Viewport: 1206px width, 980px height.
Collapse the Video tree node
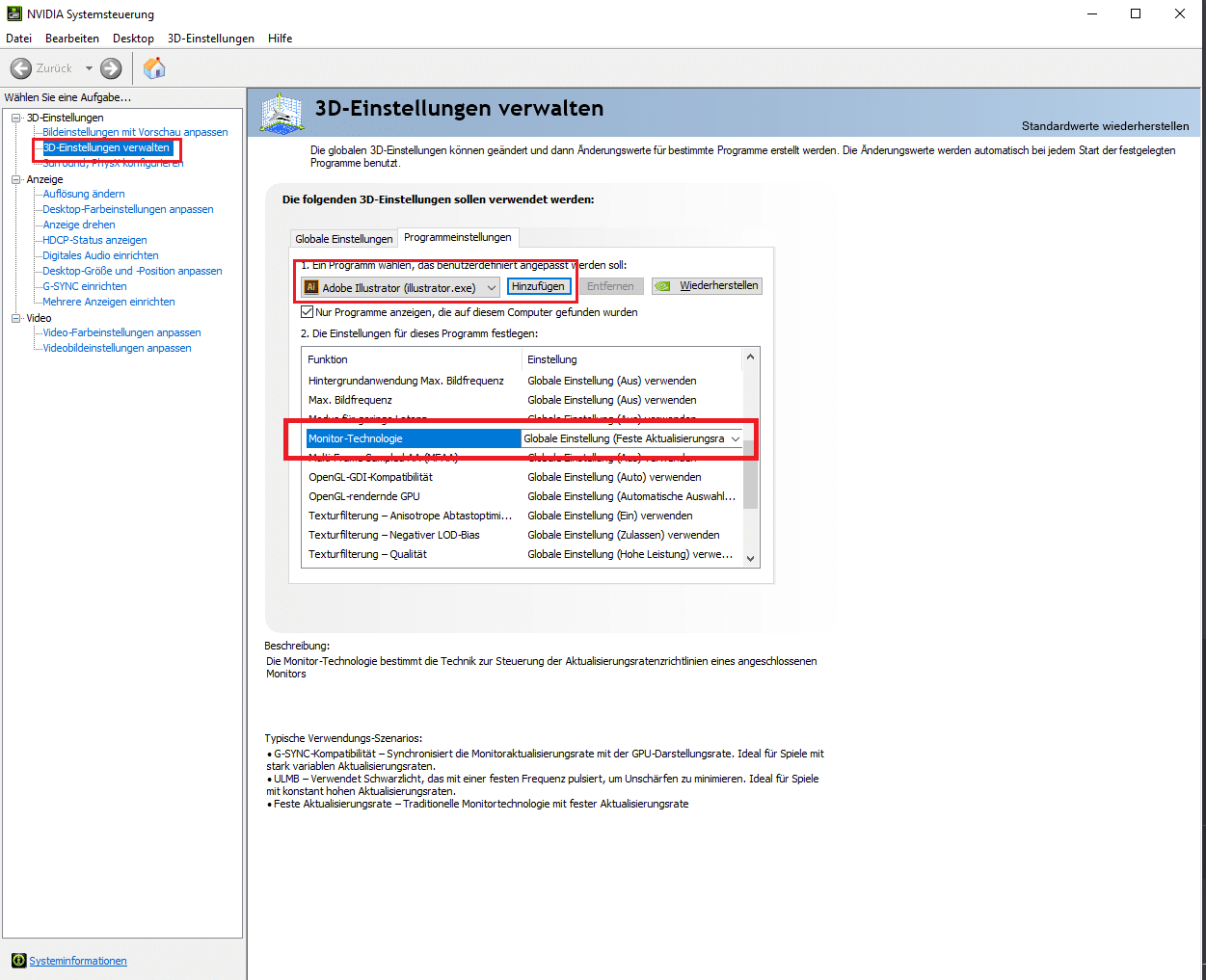16,318
